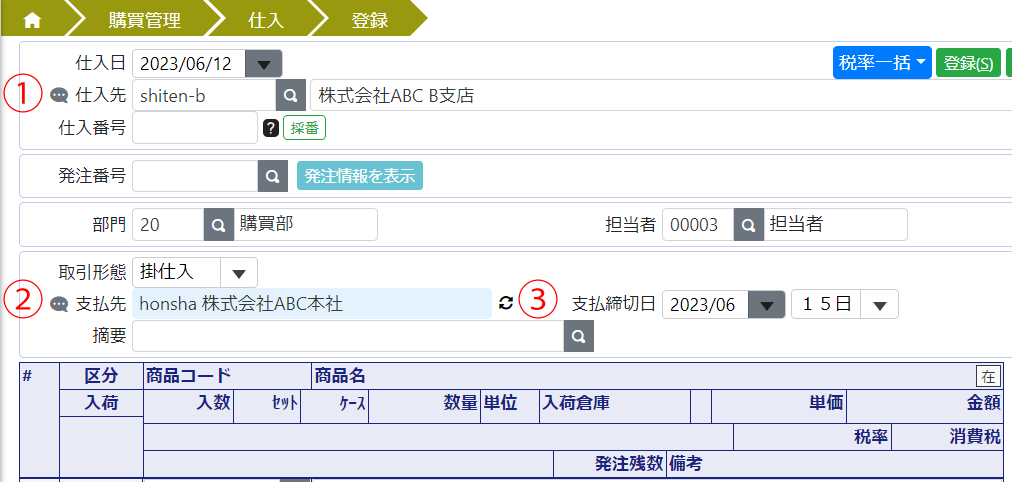Click the 発注番号 input field
The width and height of the screenshot is (1012, 482).
pyautogui.click(x=196, y=176)
